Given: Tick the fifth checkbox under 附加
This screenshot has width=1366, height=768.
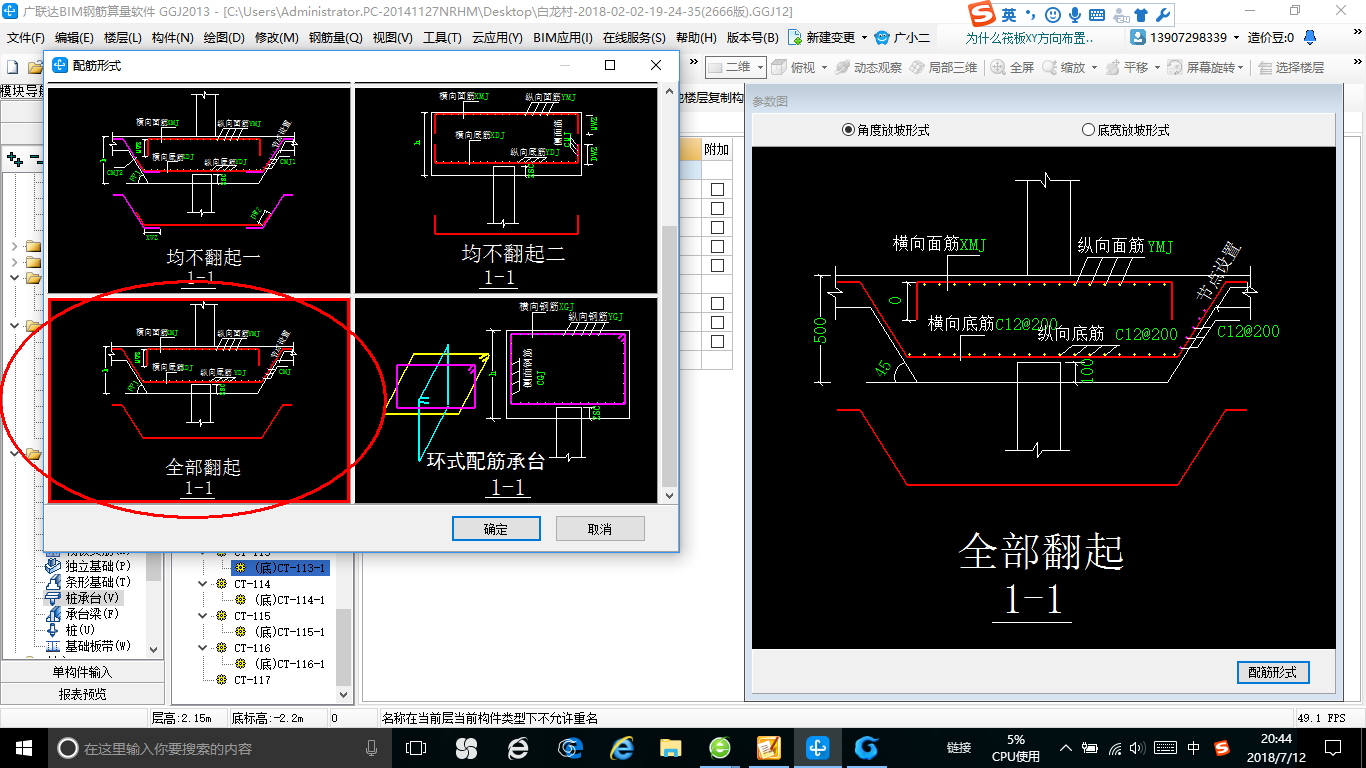Looking at the screenshot, I should [717, 266].
